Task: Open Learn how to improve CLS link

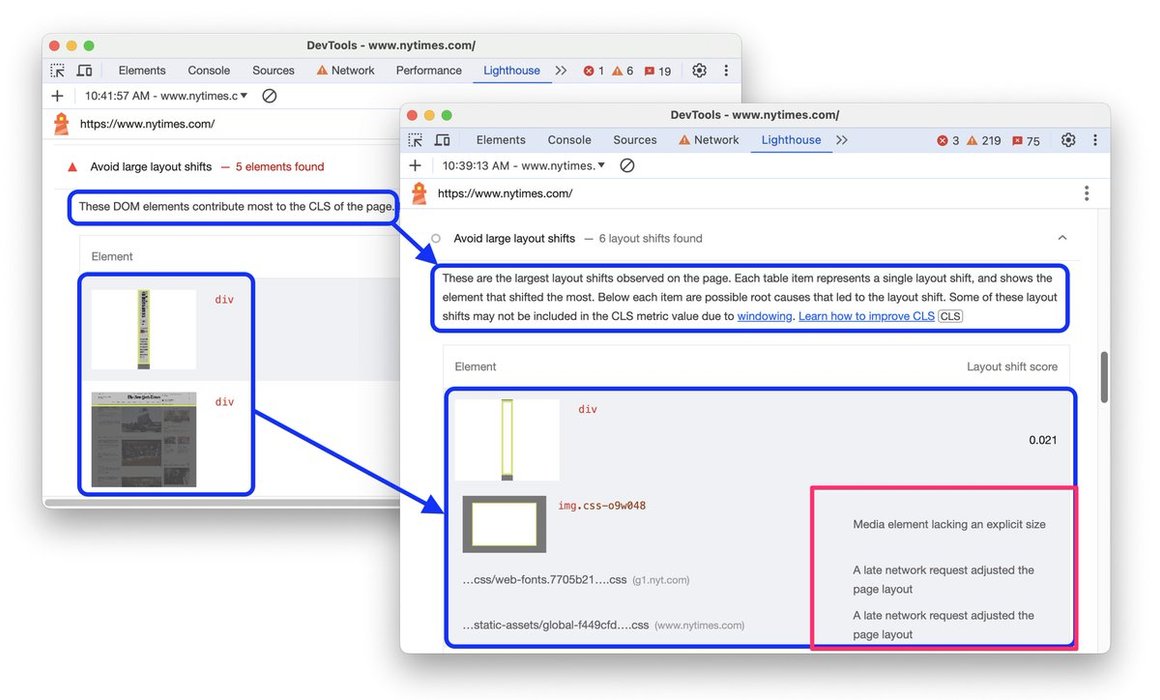Action: click(x=866, y=316)
